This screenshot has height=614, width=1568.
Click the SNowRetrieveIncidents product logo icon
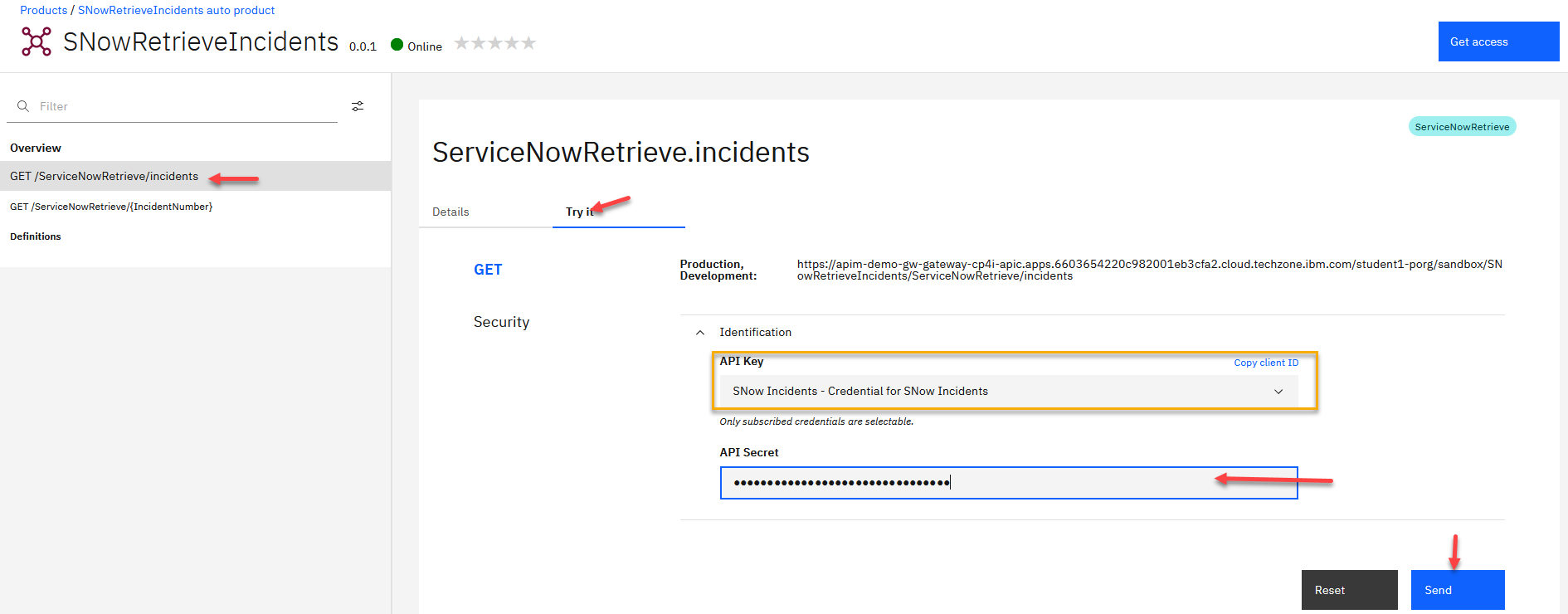point(36,41)
